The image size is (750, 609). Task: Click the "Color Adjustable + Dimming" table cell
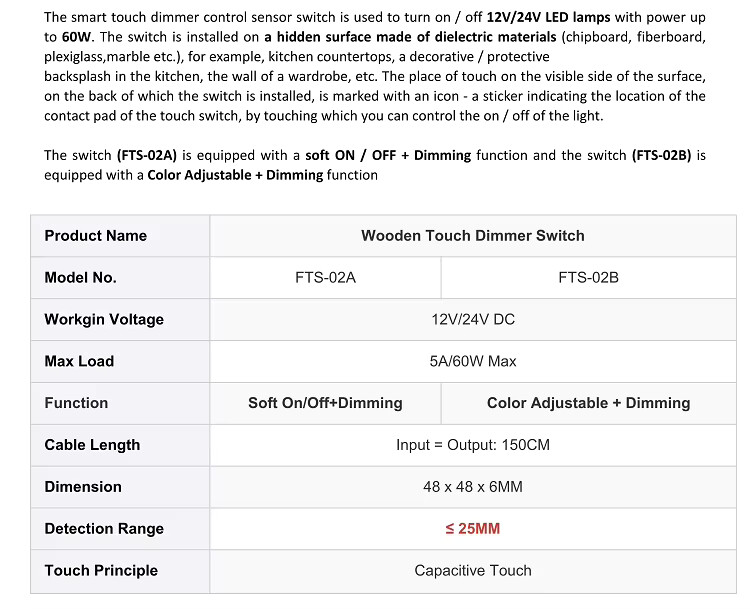click(x=588, y=403)
